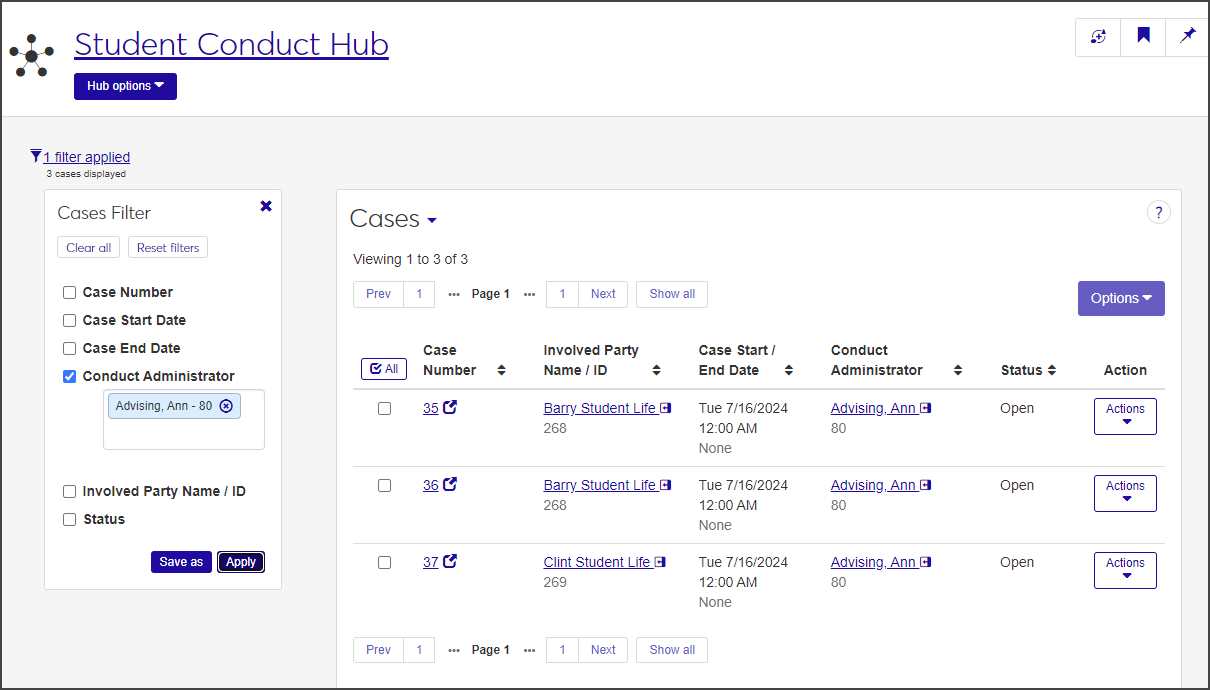This screenshot has height=690, width=1210.
Task: Click the refresh sync icon top right
Action: pos(1098,37)
